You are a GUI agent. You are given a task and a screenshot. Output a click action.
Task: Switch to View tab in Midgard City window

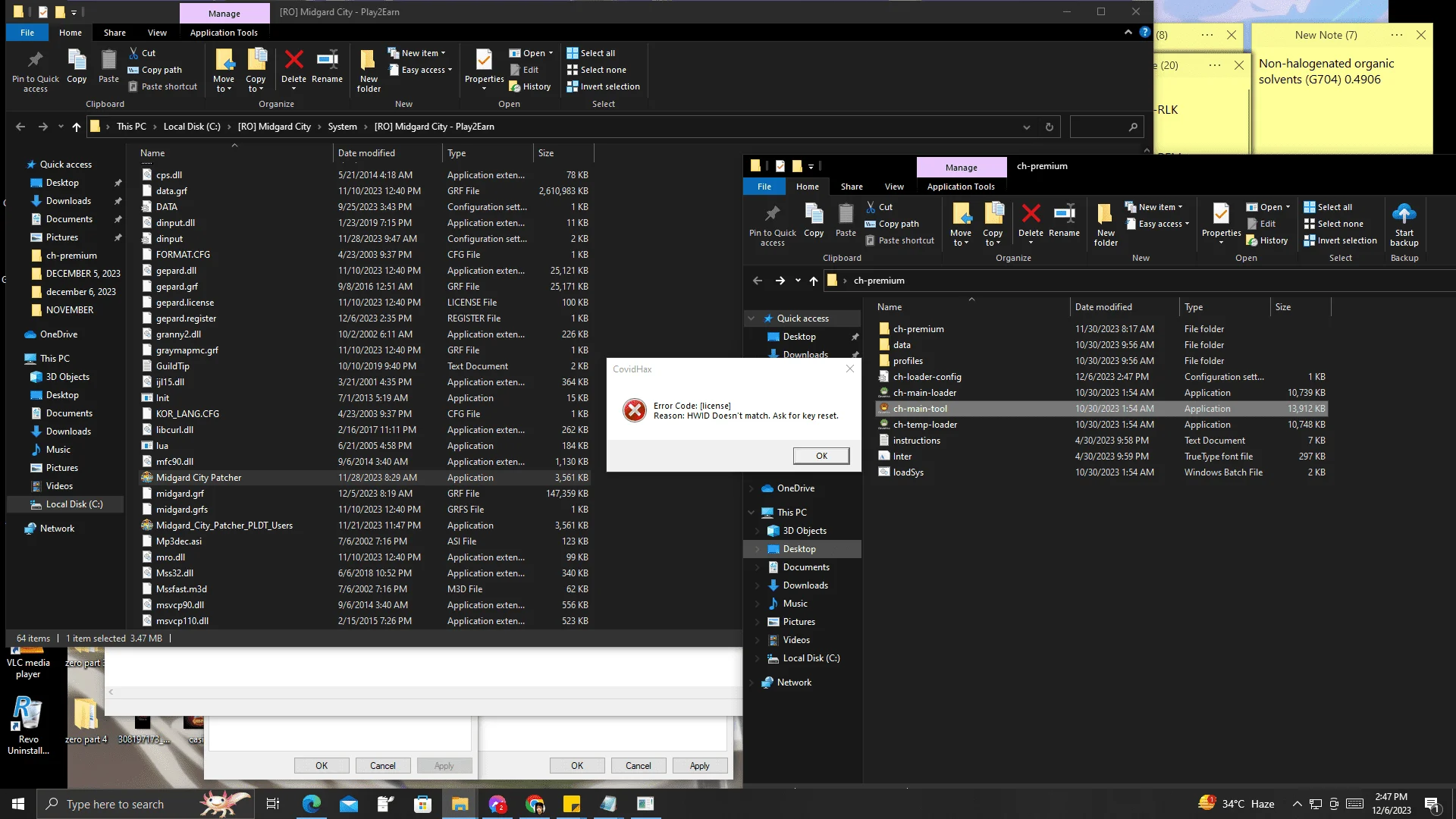click(x=157, y=33)
